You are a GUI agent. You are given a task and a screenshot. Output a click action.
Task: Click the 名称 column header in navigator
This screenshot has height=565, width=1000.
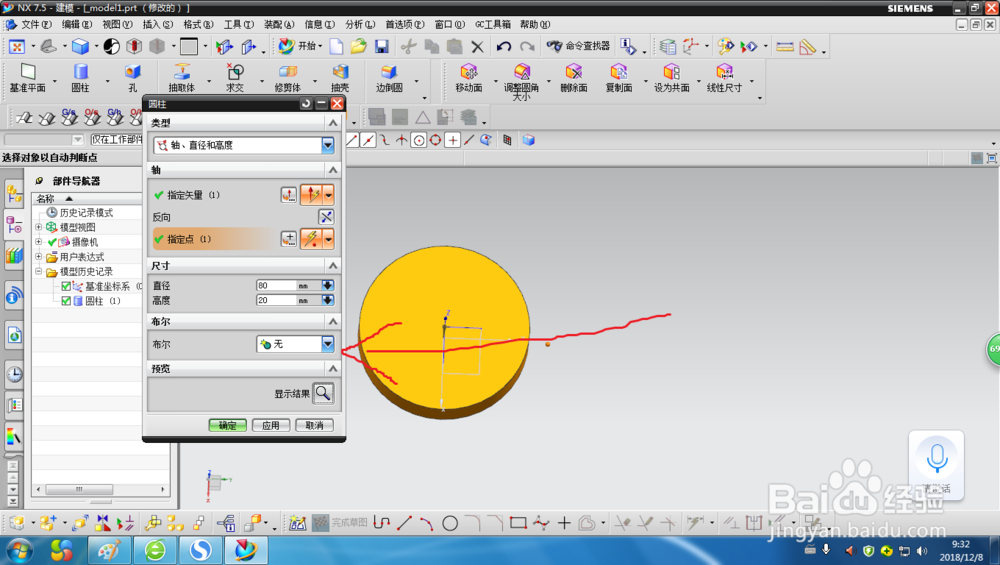[x=87, y=198]
